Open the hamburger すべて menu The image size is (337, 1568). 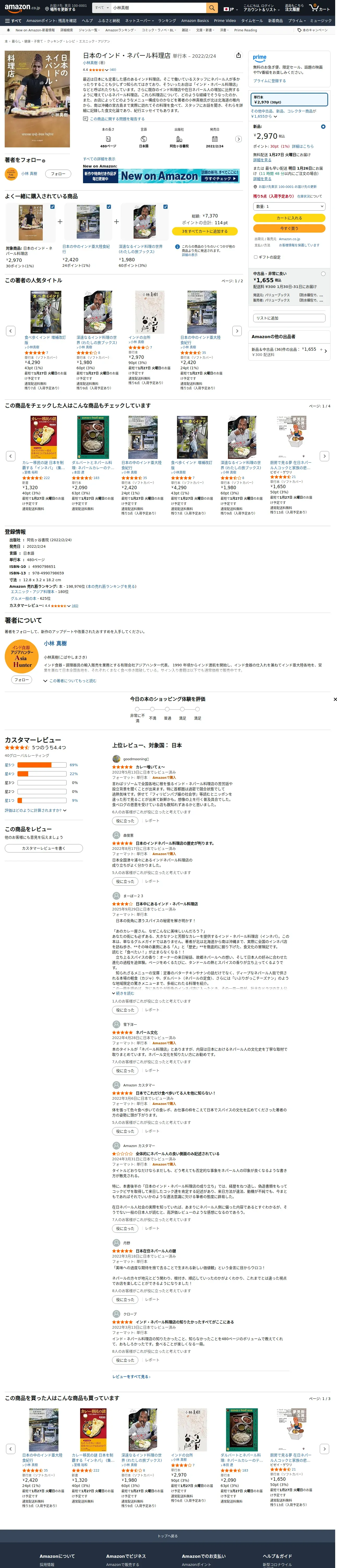click(x=13, y=21)
